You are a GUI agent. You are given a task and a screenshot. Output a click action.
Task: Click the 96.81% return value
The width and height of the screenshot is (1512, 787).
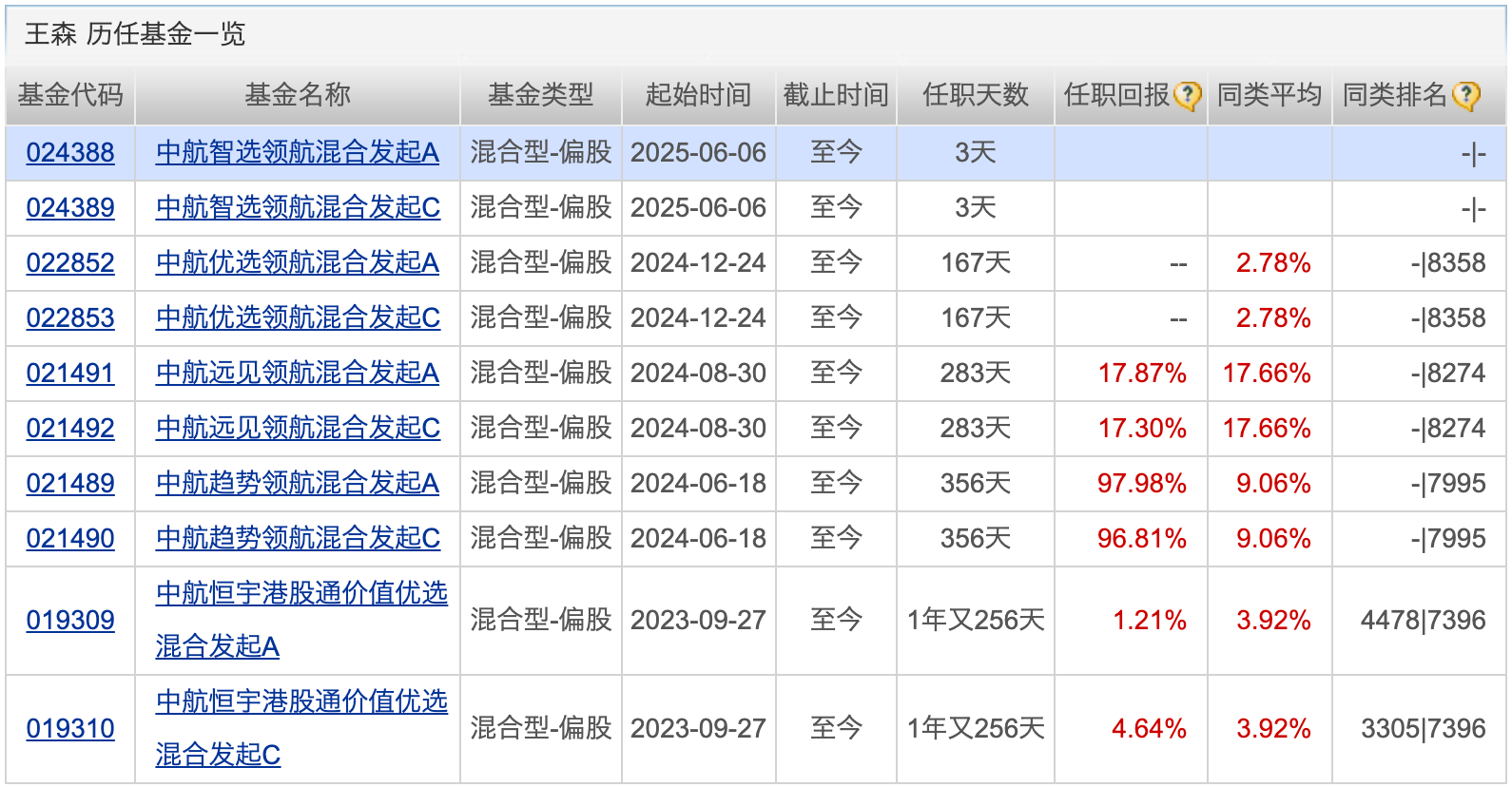click(1141, 538)
